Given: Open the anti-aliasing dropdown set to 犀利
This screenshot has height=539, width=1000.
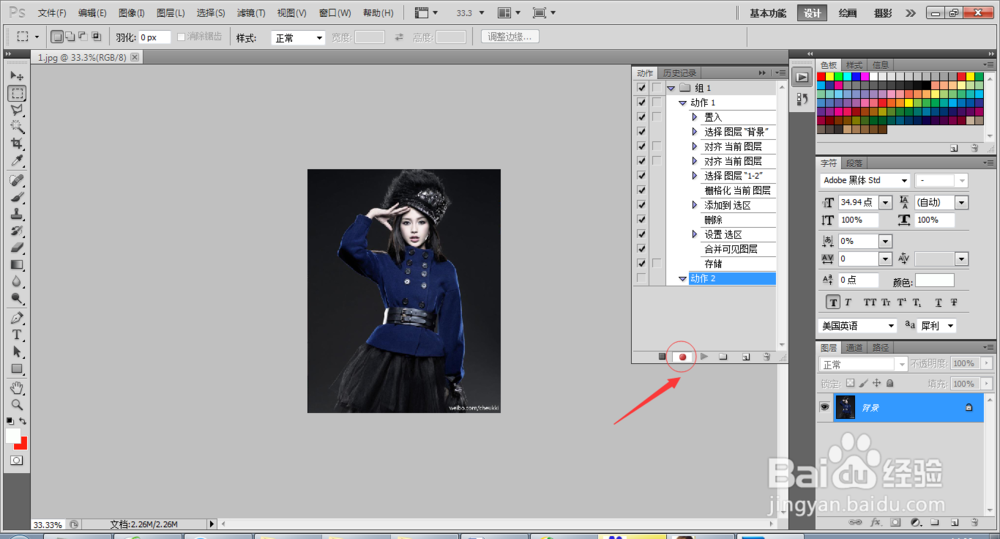Looking at the screenshot, I should [937, 326].
